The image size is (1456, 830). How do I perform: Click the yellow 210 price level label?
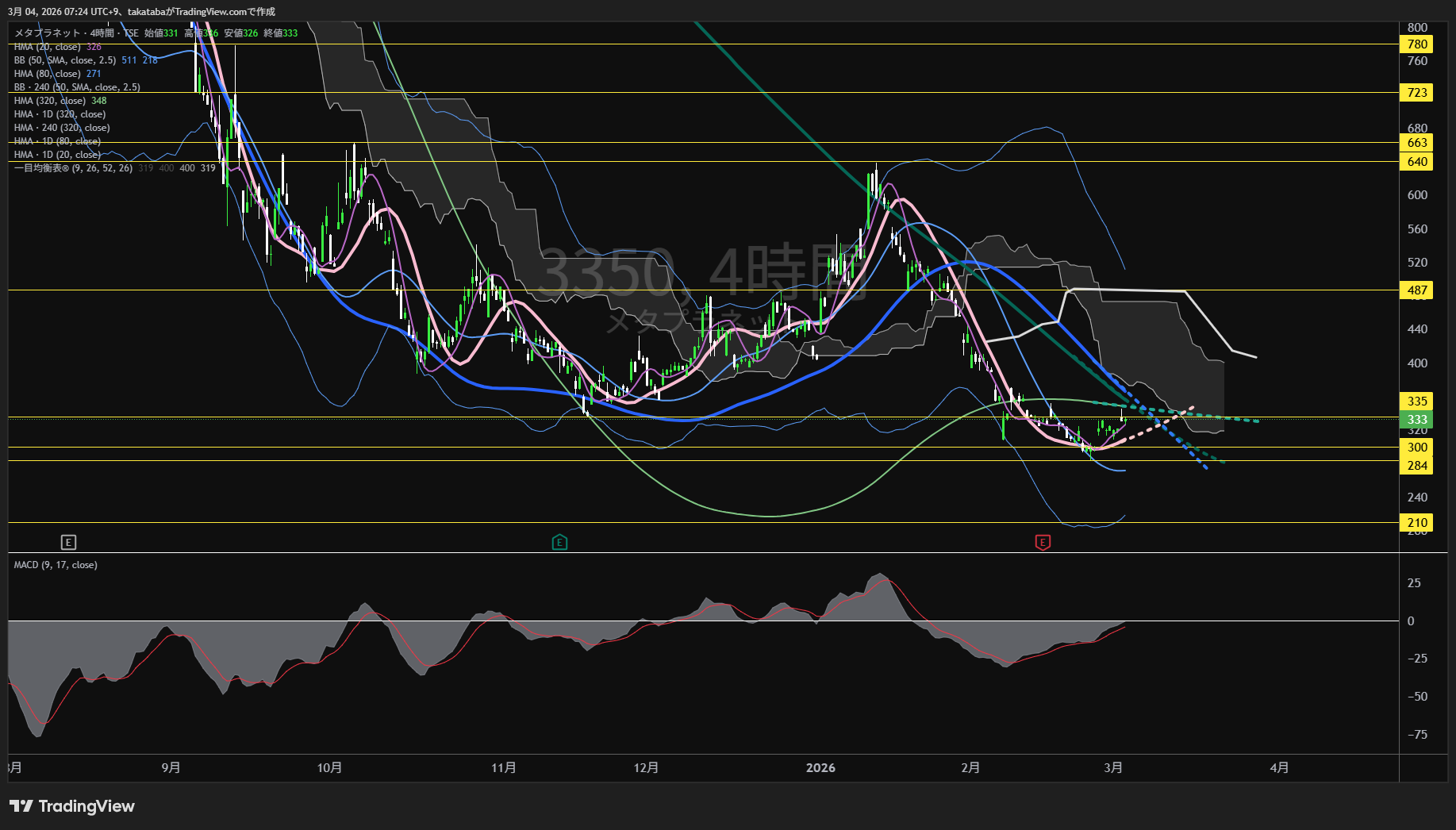click(x=1417, y=523)
